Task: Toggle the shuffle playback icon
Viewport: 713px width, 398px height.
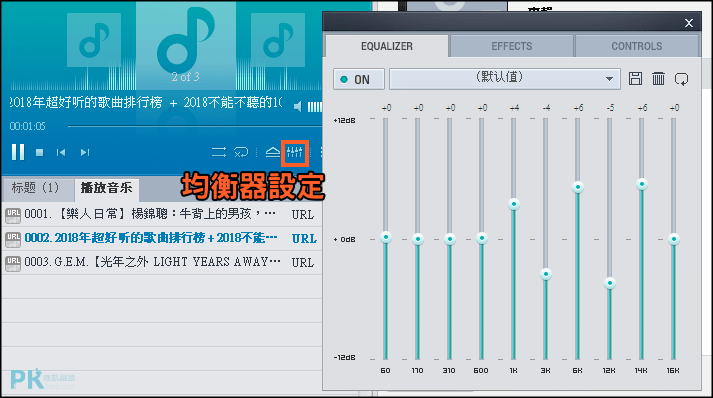Action: (x=219, y=152)
